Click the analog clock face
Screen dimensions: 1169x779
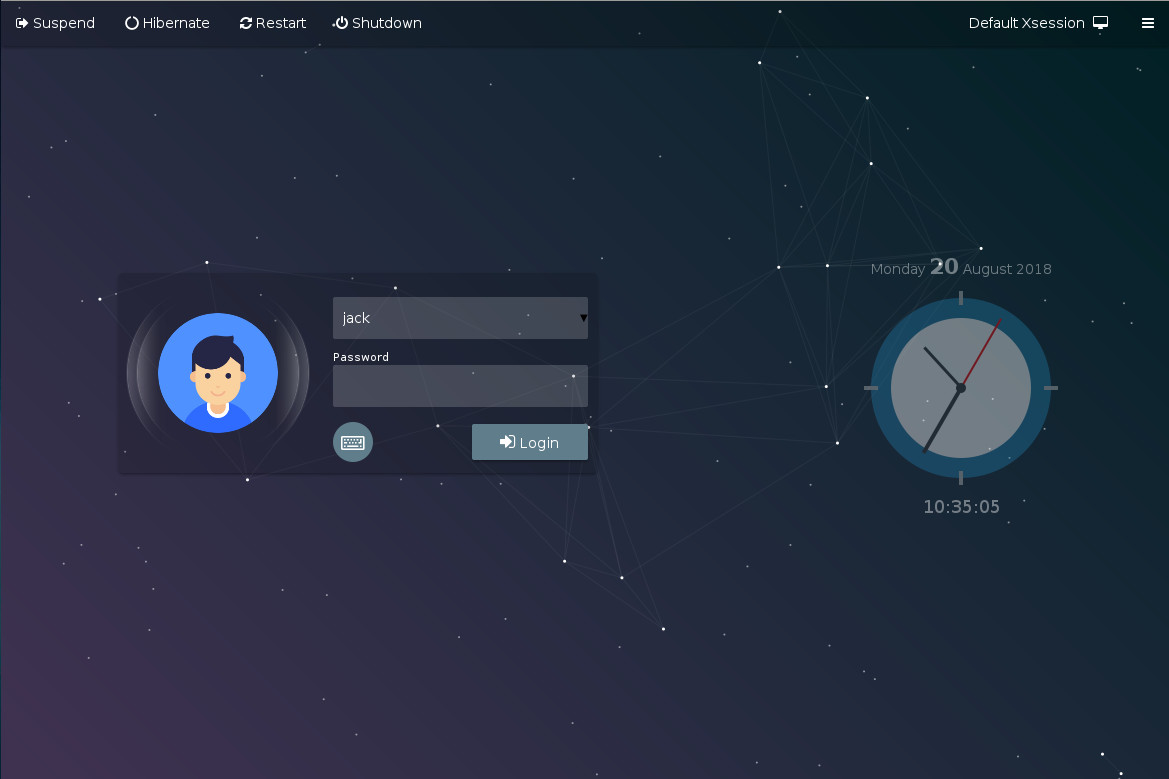click(960, 388)
